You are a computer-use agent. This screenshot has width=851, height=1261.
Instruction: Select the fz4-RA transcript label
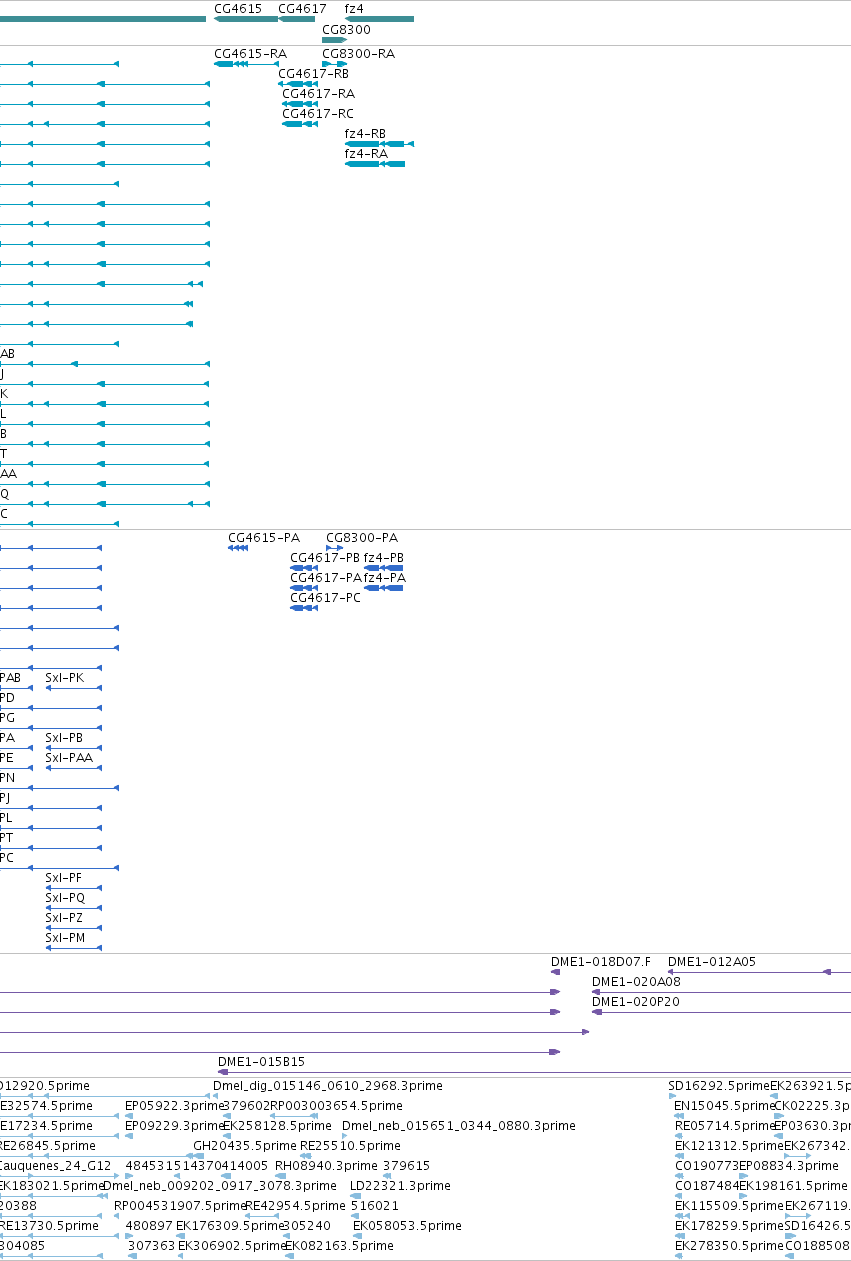[366, 154]
